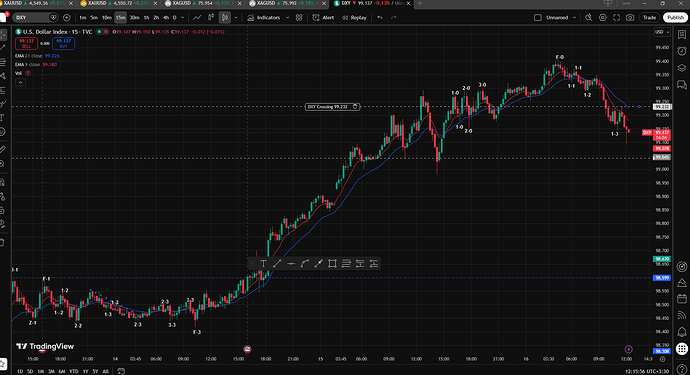This screenshot has height=375, width=690.
Task: Add DXY to a watchlist with the heart icon in the search box
Action: pyautogui.click(x=53, y=18)
